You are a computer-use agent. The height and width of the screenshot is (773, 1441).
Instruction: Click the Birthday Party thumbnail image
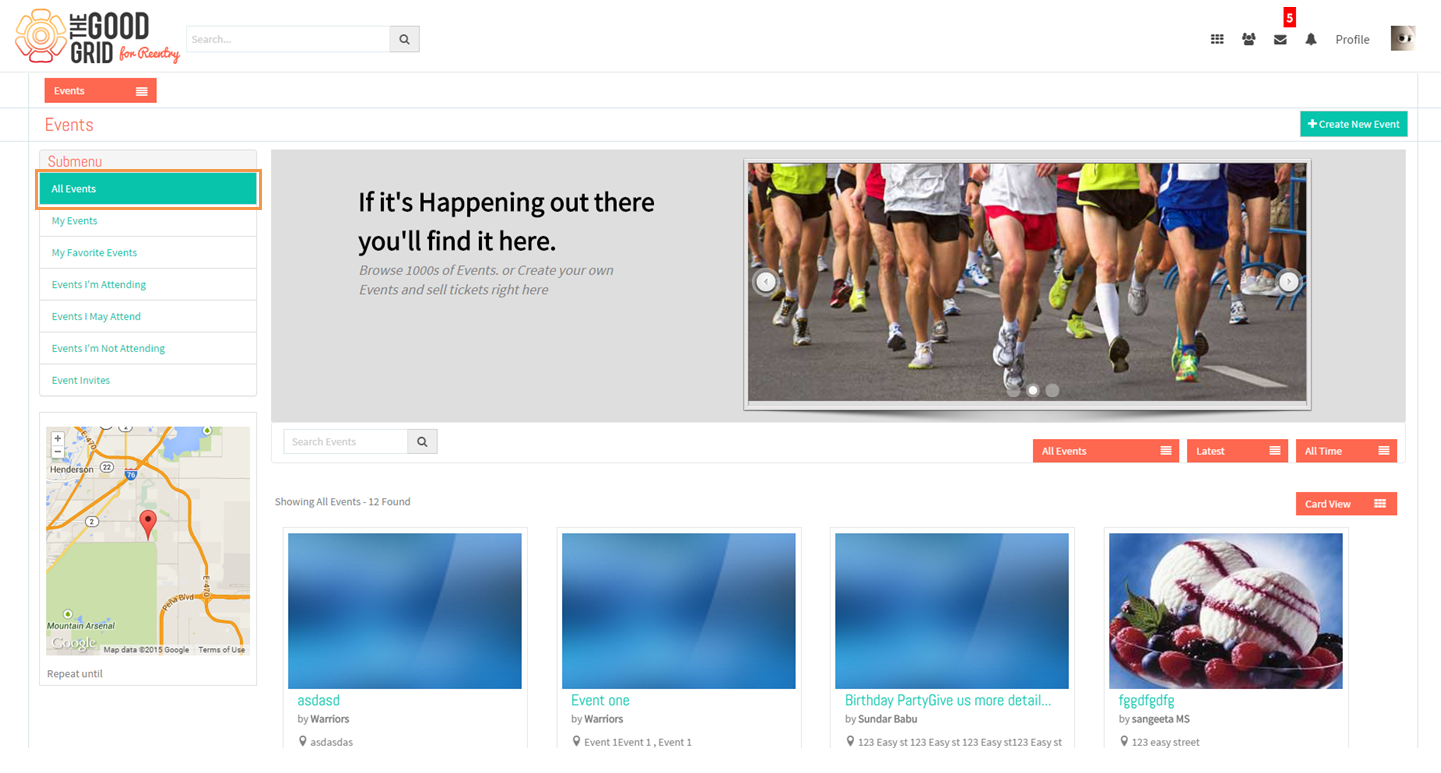coord(952,611)
